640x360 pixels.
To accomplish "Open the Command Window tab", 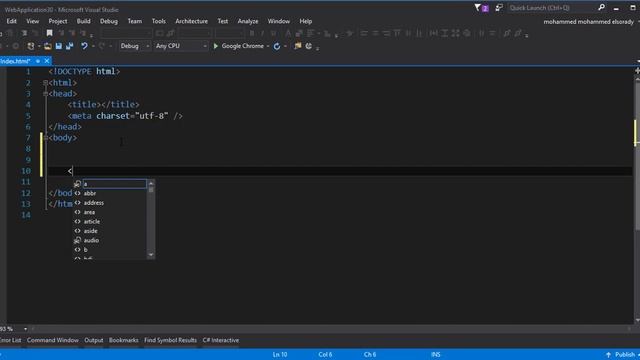I will [x=53, y=340].
